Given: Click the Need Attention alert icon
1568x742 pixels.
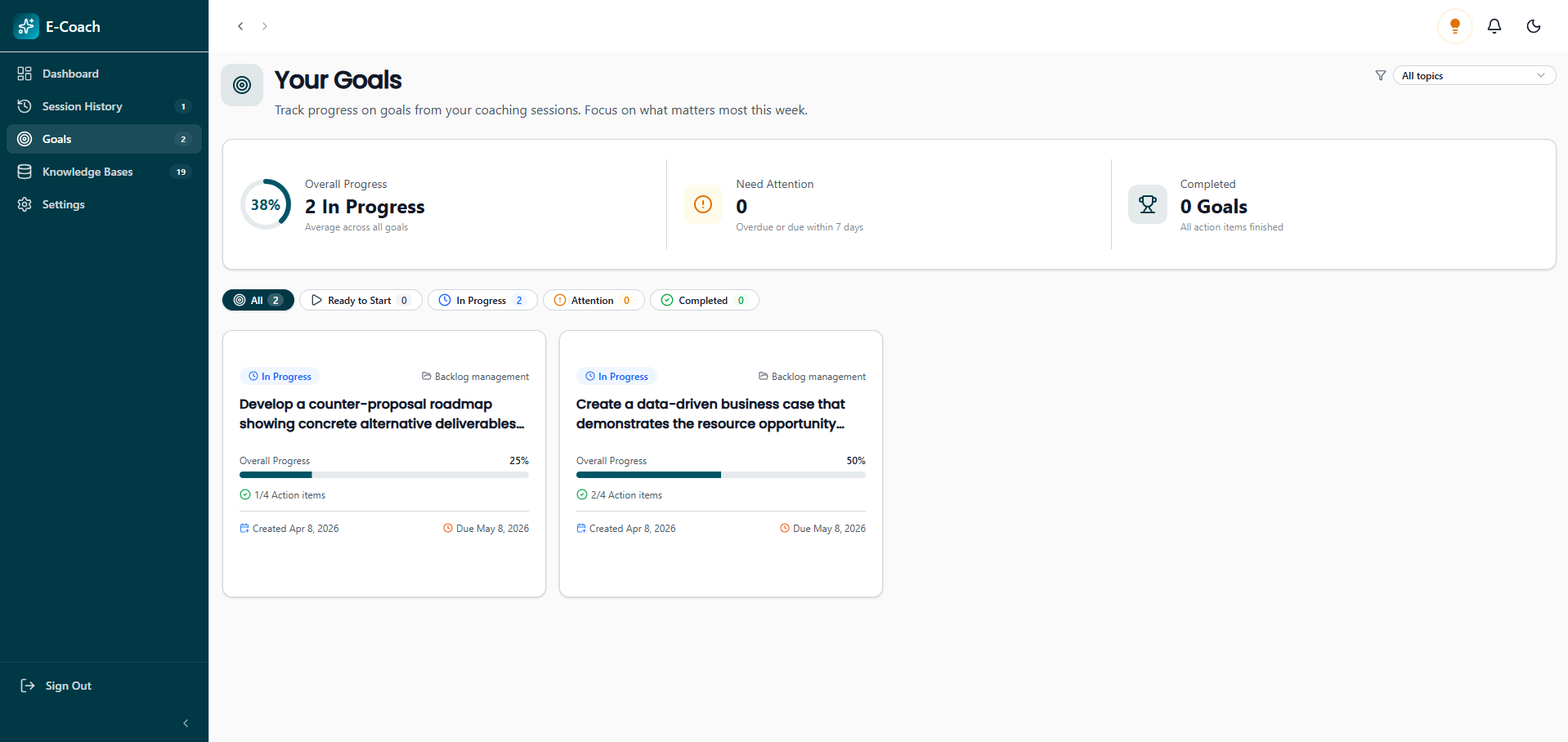Looking at the screenshot, I should coord(702,204).
